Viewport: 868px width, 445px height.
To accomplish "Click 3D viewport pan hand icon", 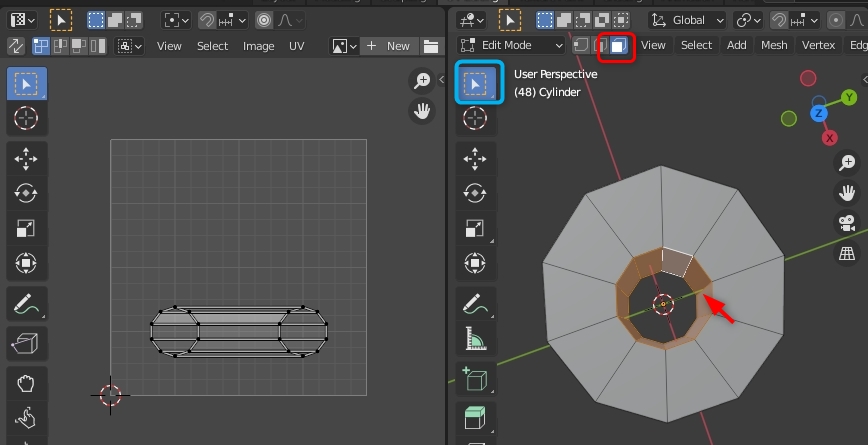I will coord(847,193).
